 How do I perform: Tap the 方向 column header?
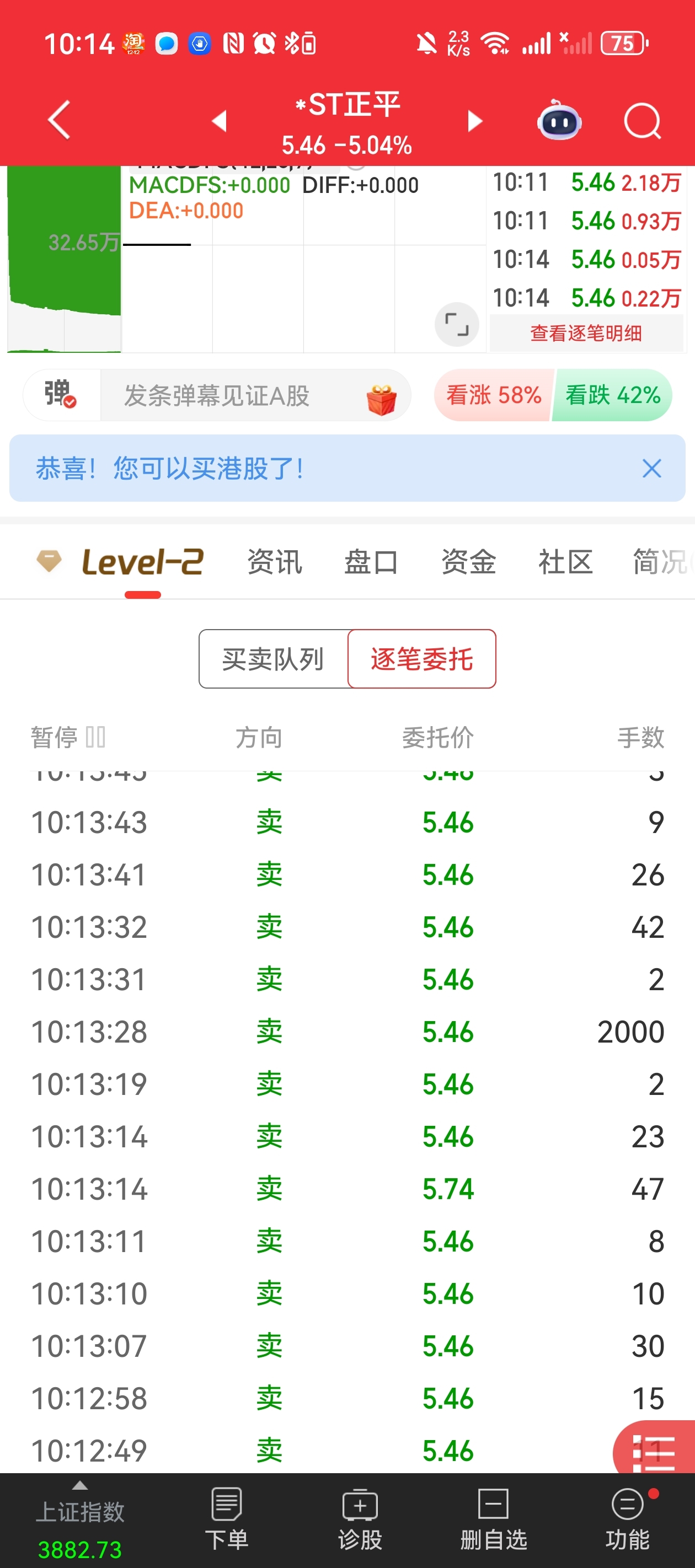pyautogui.click(x=259, y=737)
